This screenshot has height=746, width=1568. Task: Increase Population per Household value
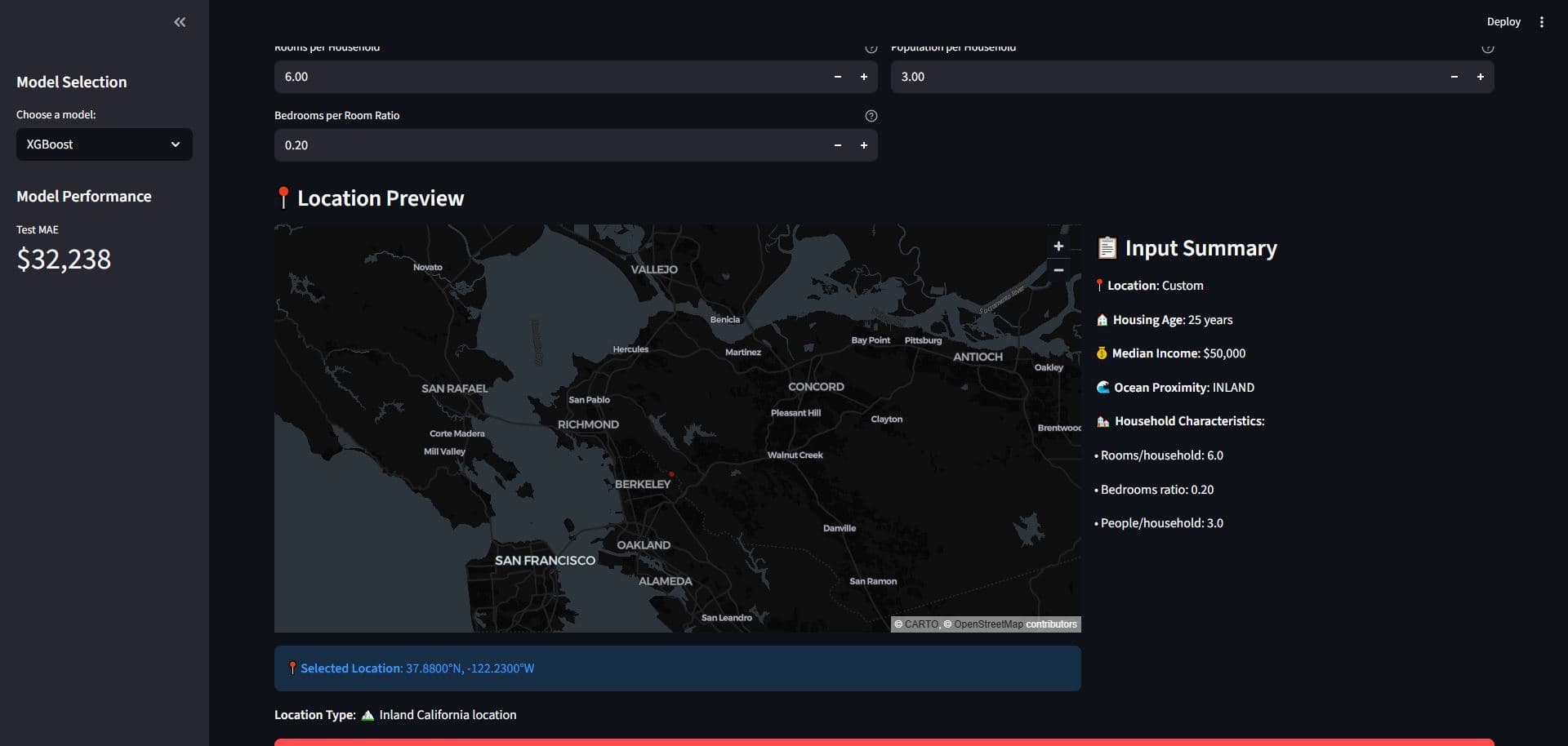point(1480,77)
